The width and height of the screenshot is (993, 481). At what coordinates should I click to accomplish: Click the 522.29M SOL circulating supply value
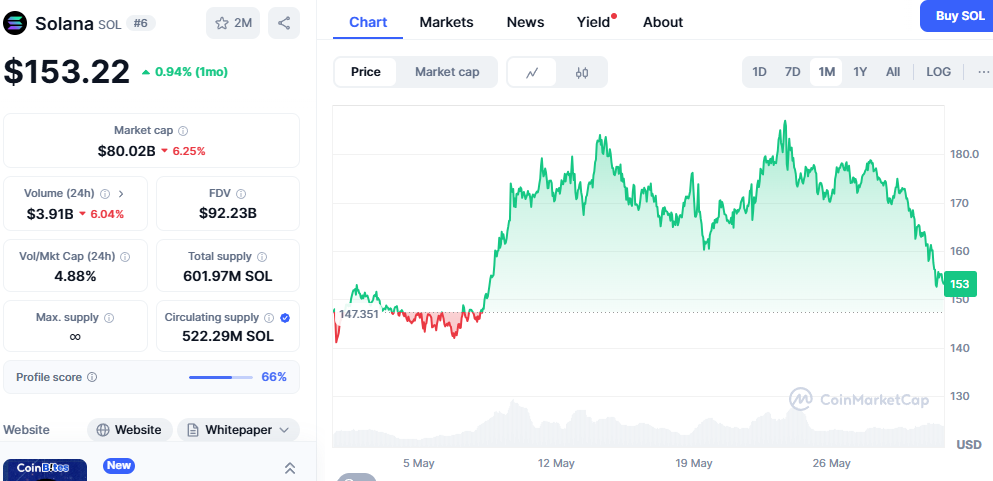click(228, 336)
